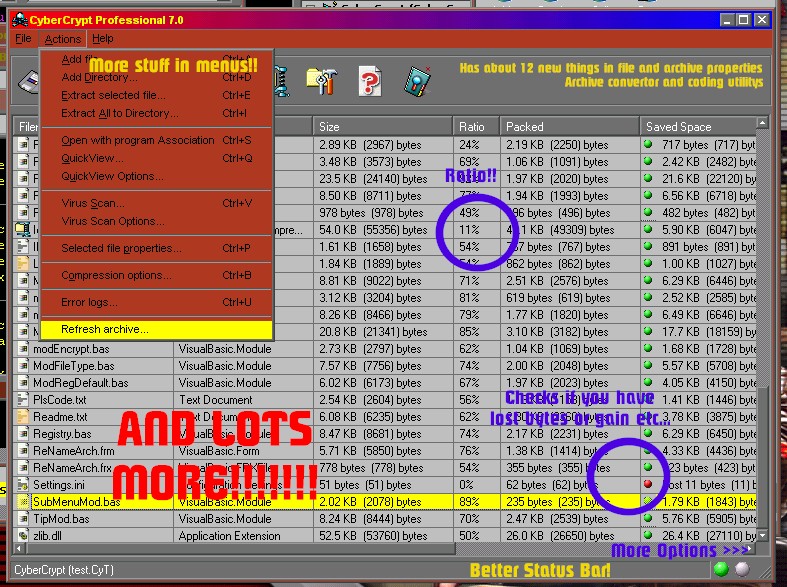Click vertical scrollbar down arrow
The height and width of the screenshot is (587, 787).
[x=762, y=535]
